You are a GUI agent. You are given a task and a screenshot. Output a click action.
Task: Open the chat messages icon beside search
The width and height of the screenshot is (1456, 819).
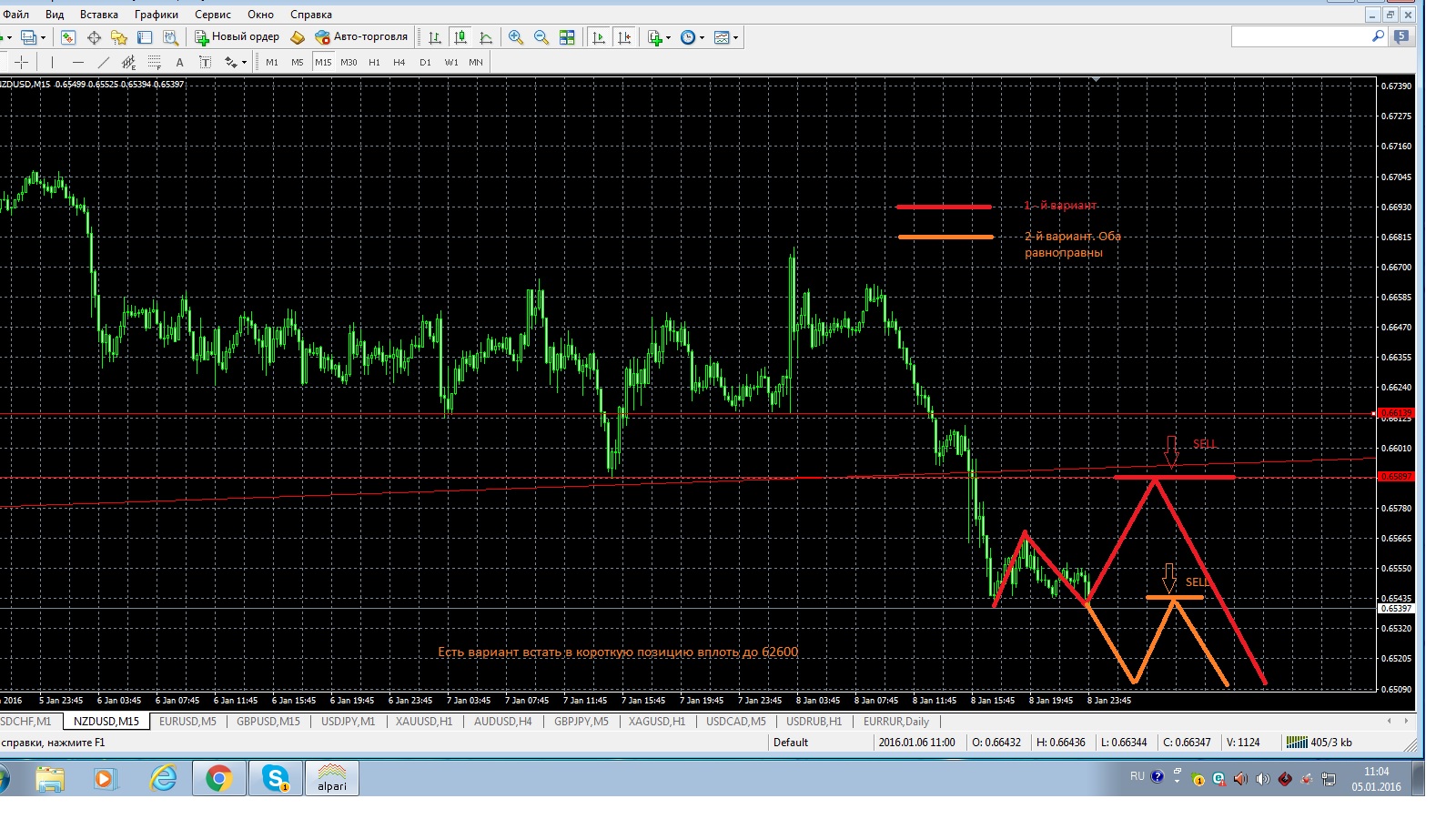click(x=1401, y=36)
